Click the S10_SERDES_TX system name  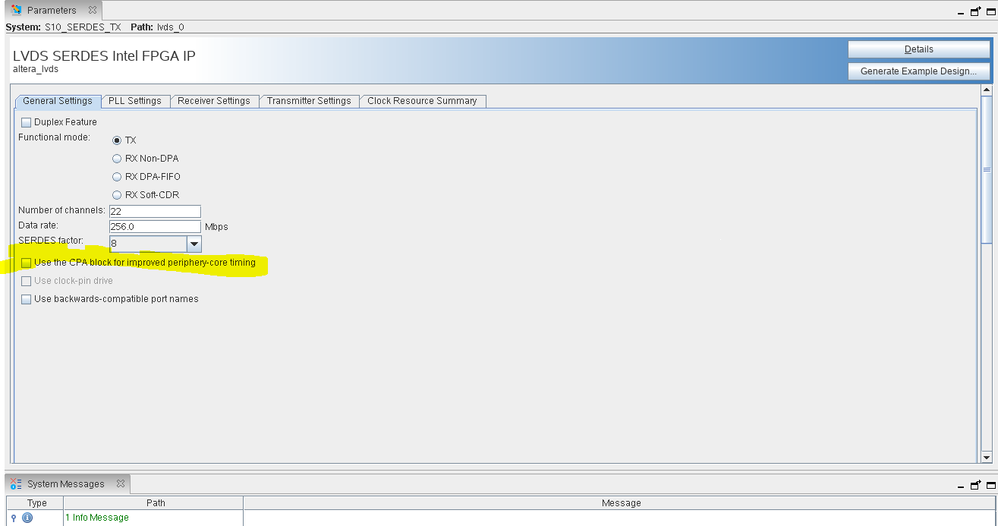82,27
